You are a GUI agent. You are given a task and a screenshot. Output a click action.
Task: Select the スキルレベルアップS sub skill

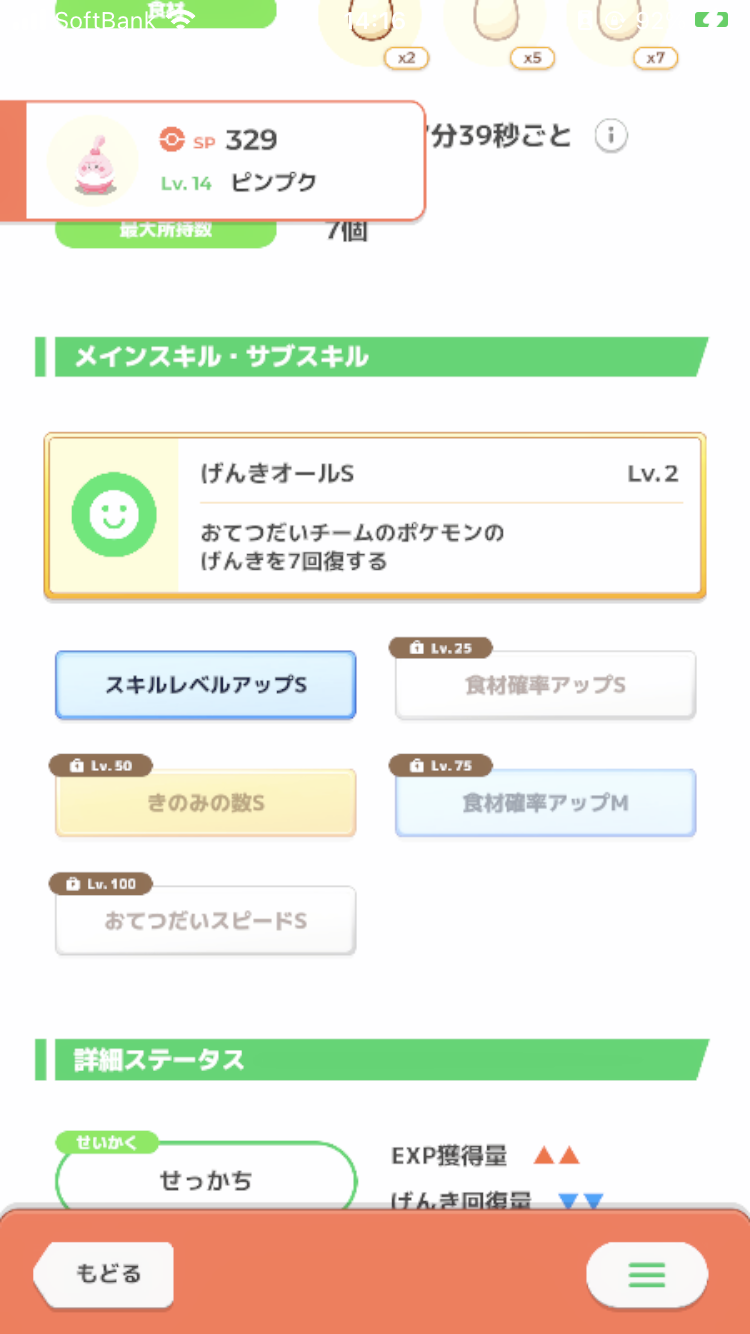[x=205, y=685]
